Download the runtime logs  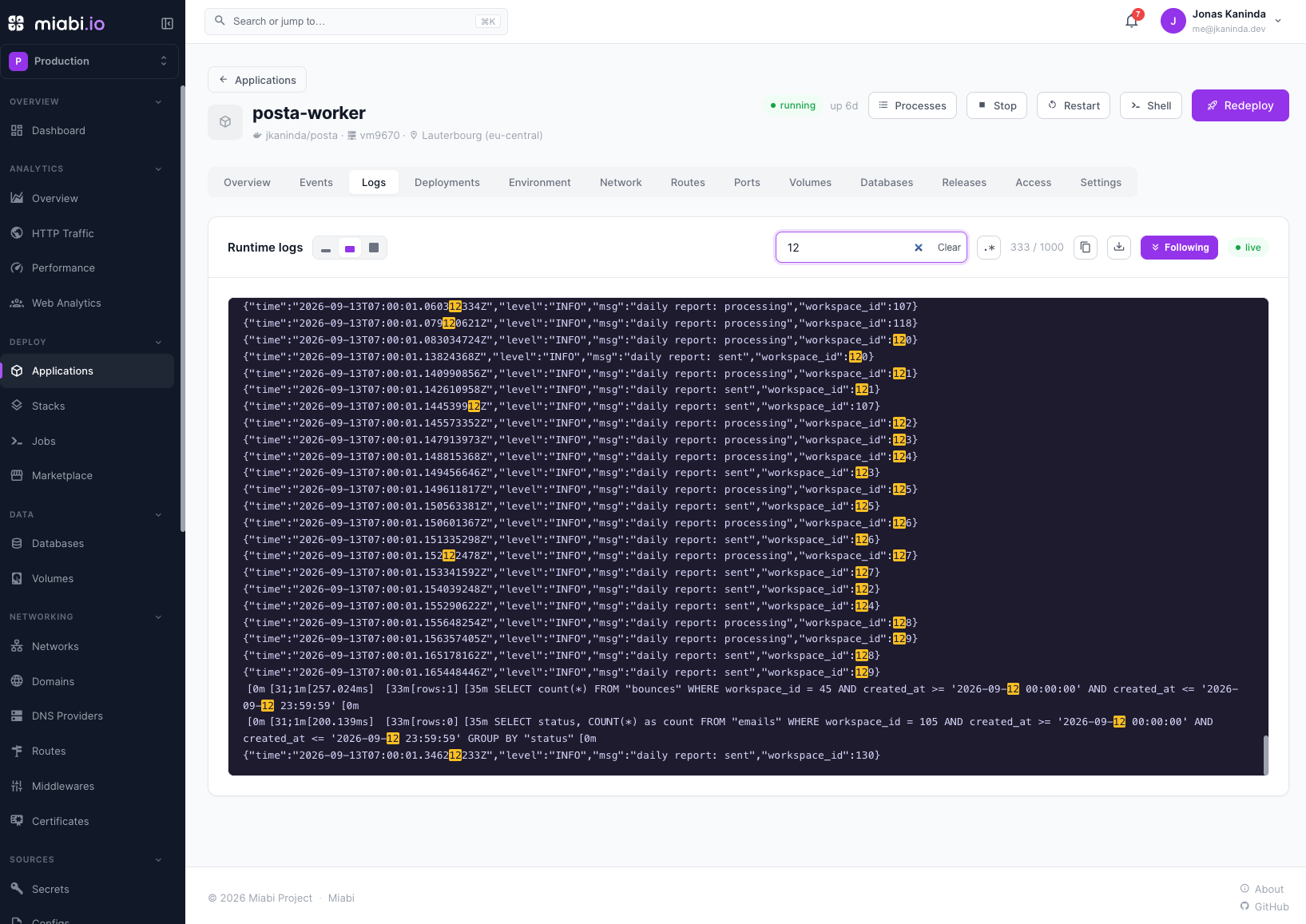tap(1119, 248)
